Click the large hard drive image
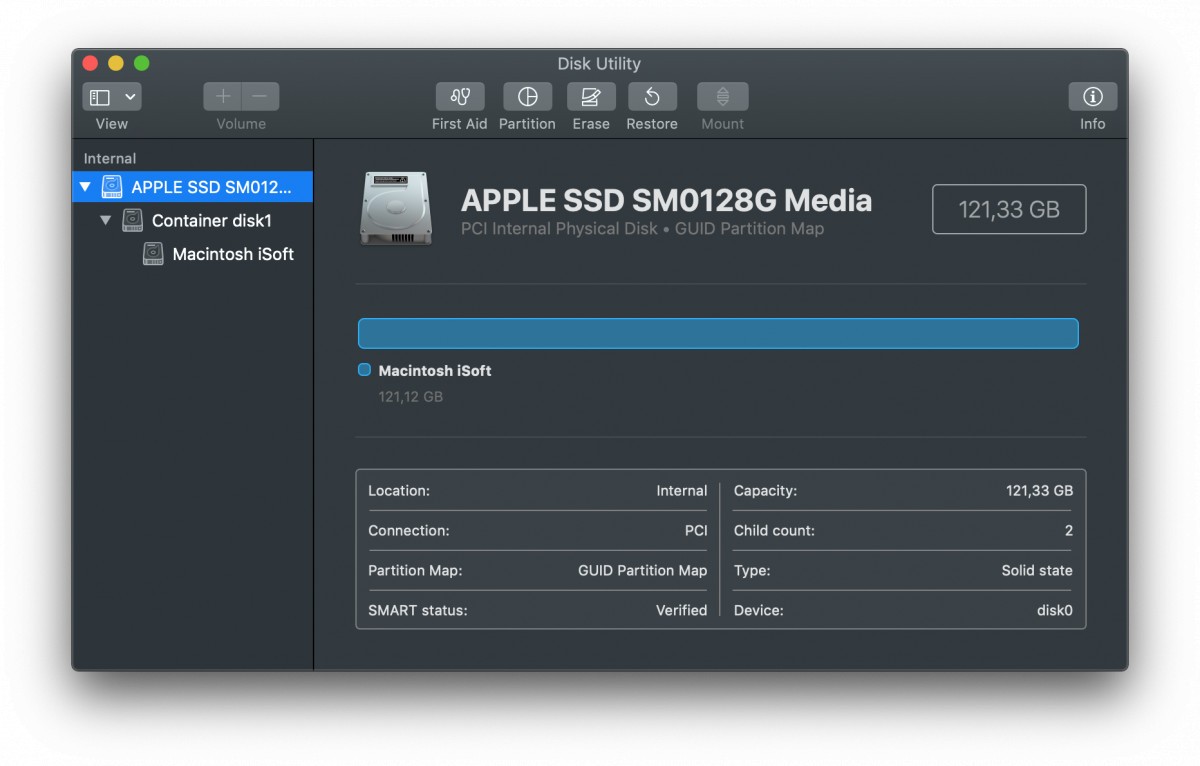Viewport: 1200px width, 766px height. pyautogui.click(x=397, y=208)
